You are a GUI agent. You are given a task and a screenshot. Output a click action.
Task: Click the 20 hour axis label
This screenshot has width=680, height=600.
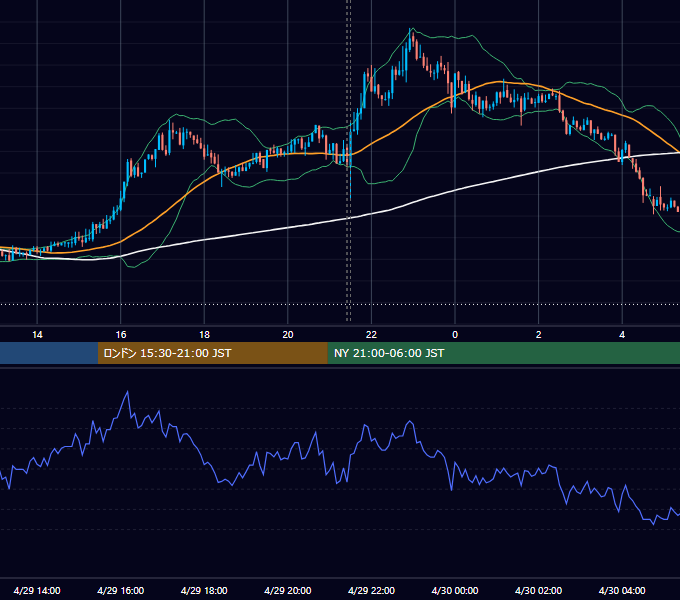tap(288, 335)
